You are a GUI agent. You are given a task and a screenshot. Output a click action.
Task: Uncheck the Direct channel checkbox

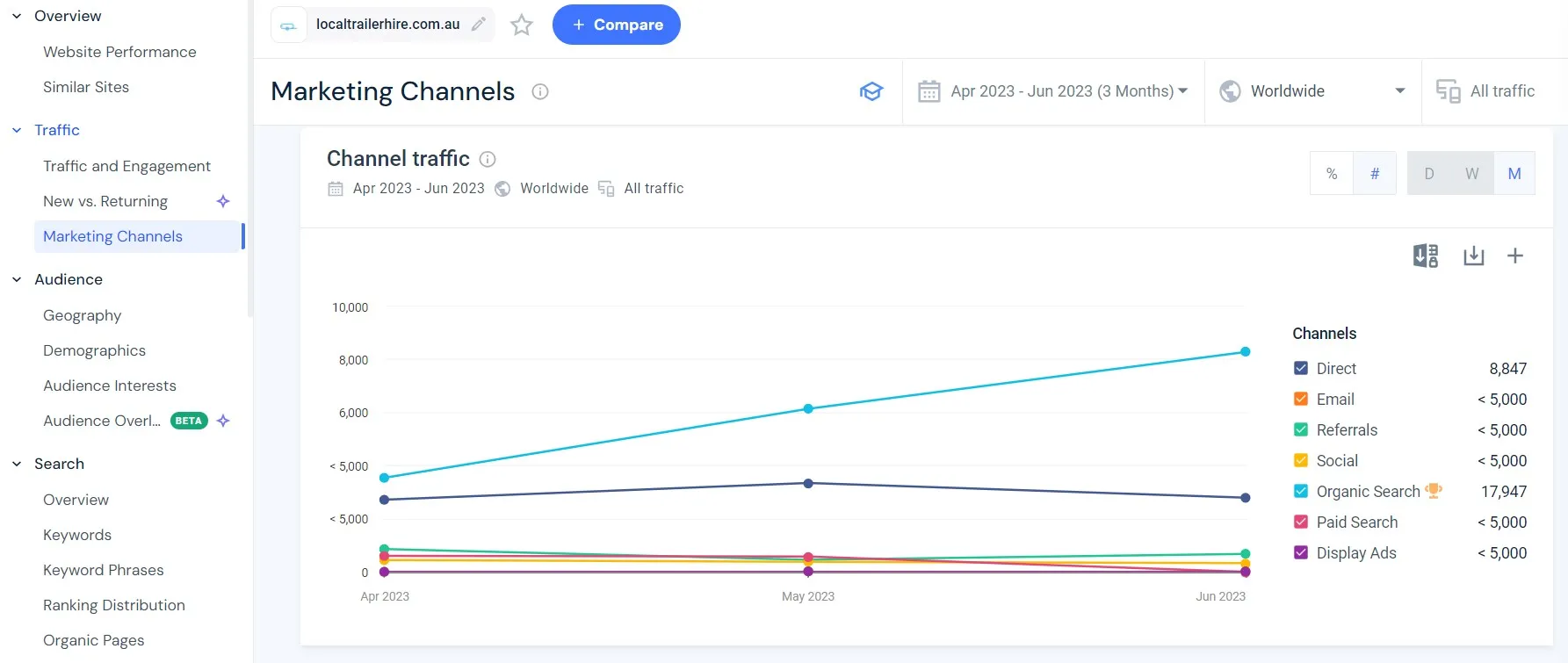click(1301, 369)
